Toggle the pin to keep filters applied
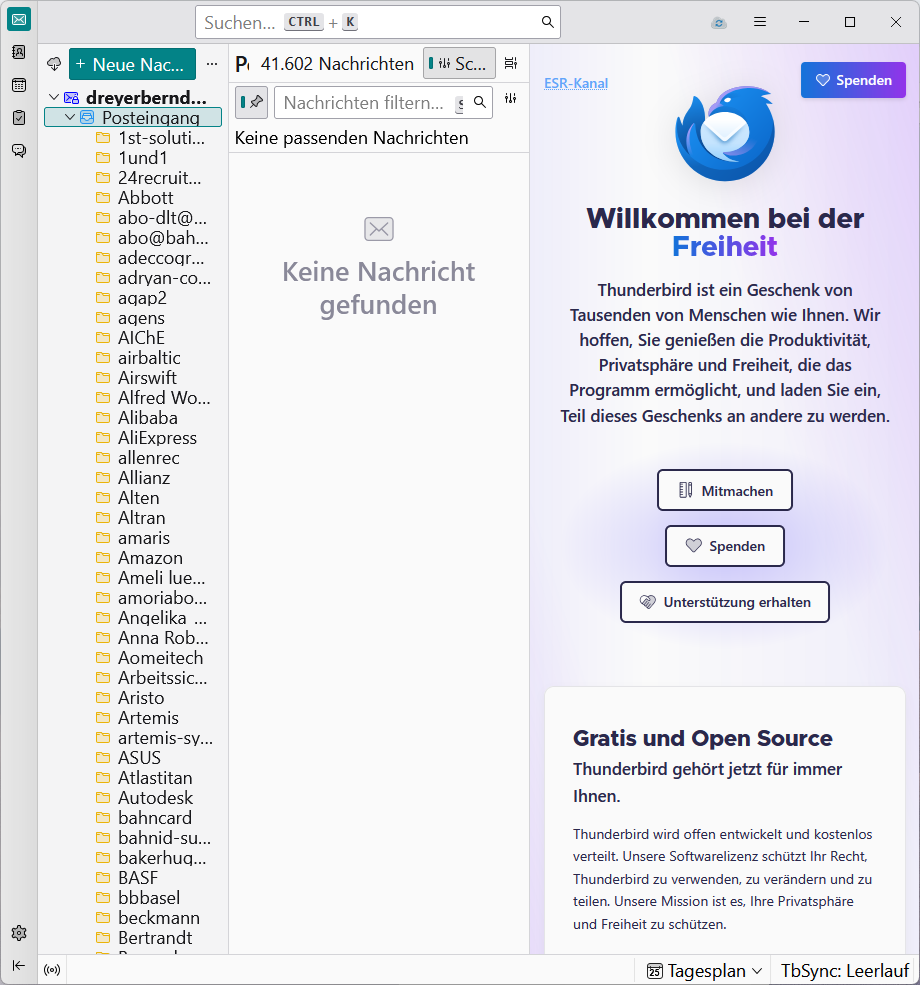 click(251, 102)
